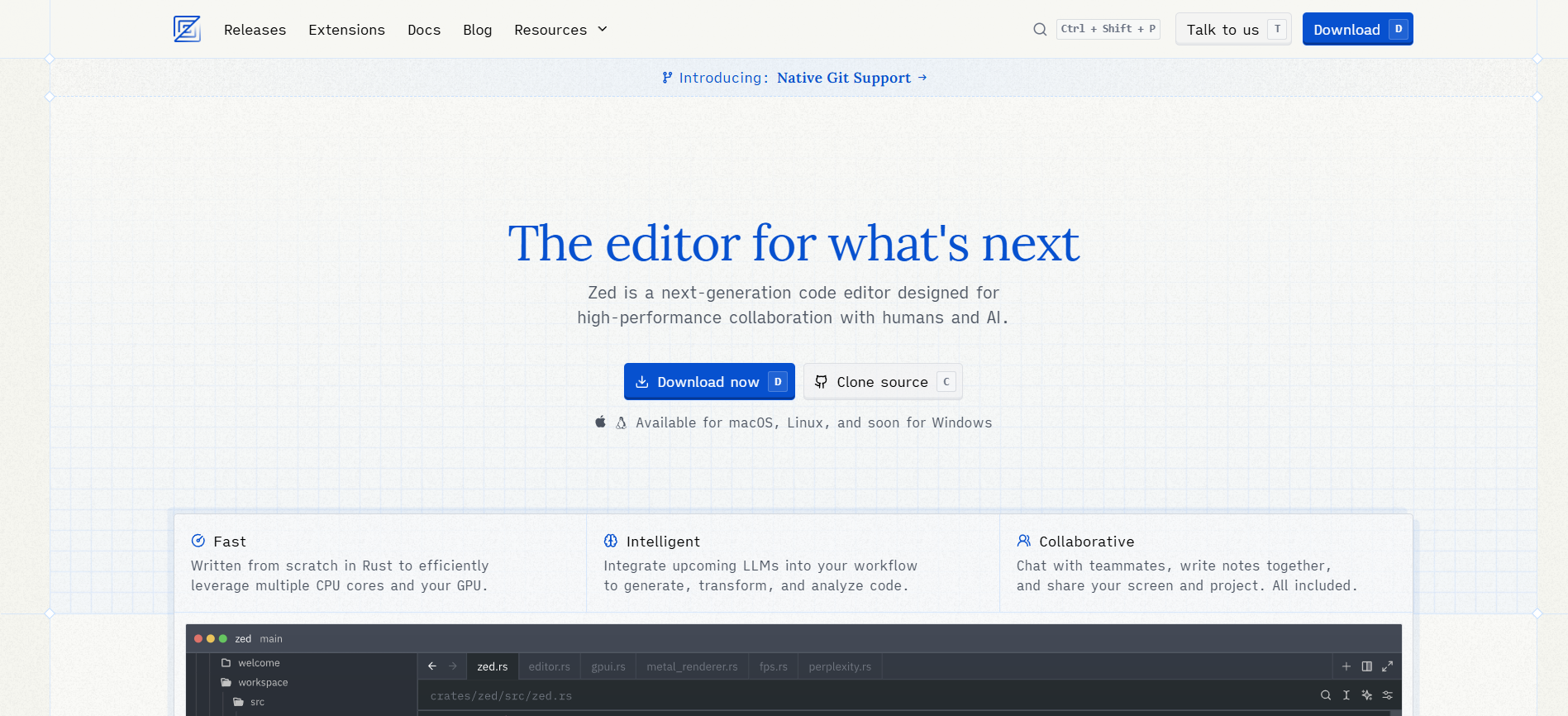Click the GitHub icon on Clone source
The width and height of the screenshot is (1568, 716).
(821, 382)
